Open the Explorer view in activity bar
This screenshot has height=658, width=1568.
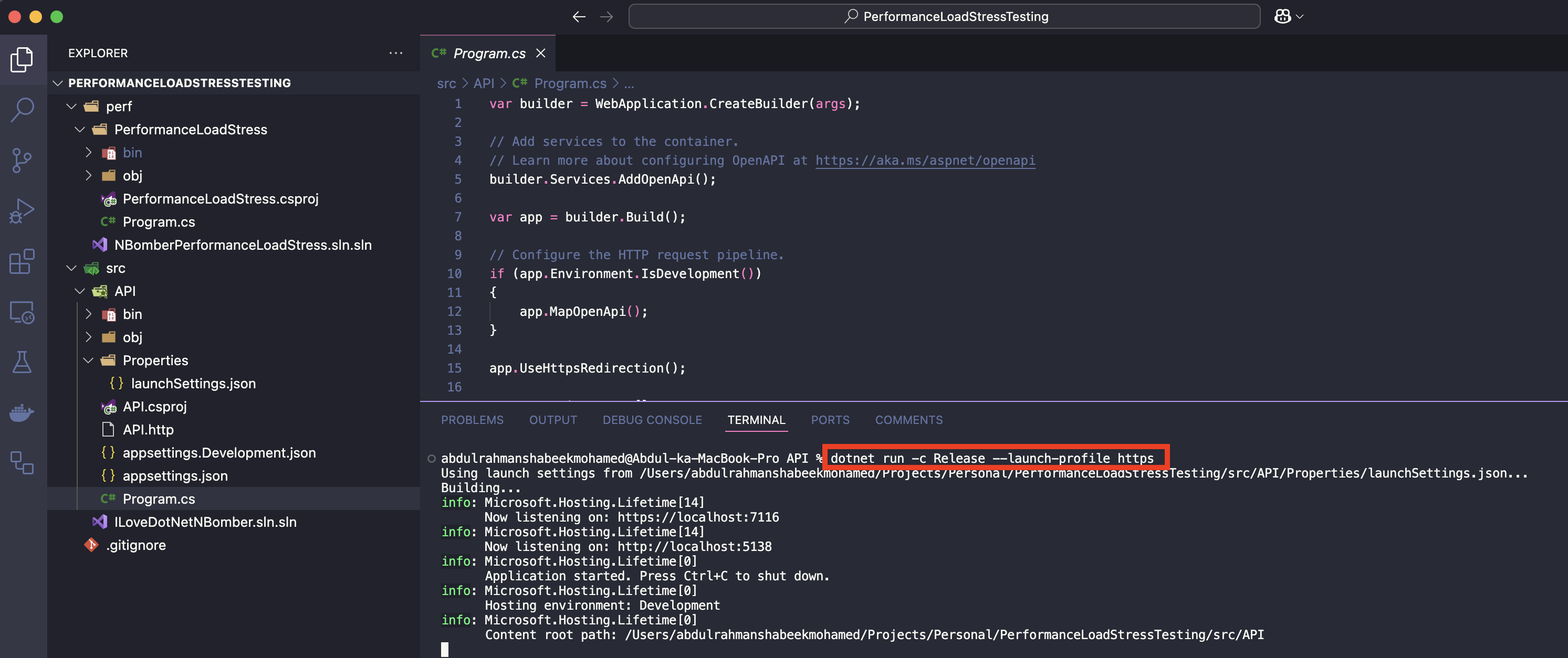[22, 59]
